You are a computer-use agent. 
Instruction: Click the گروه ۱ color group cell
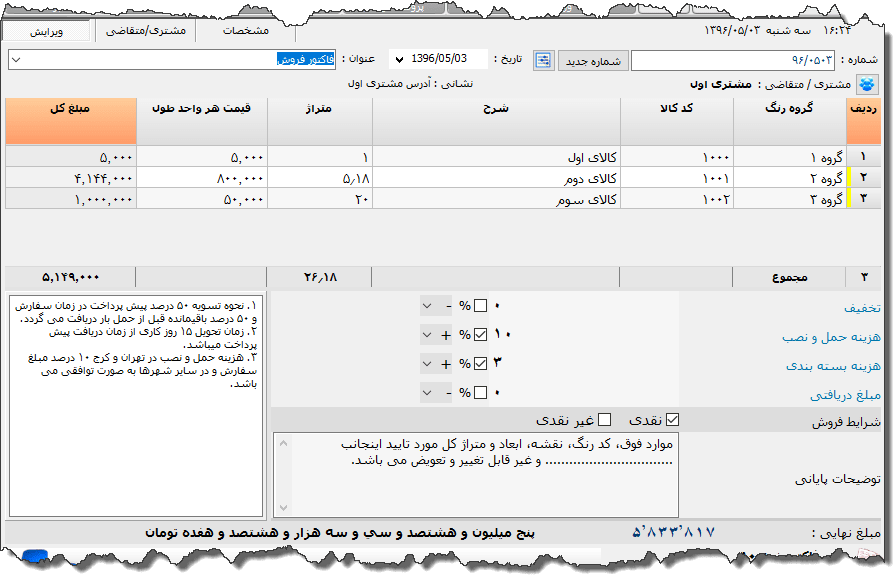[790, 157]
